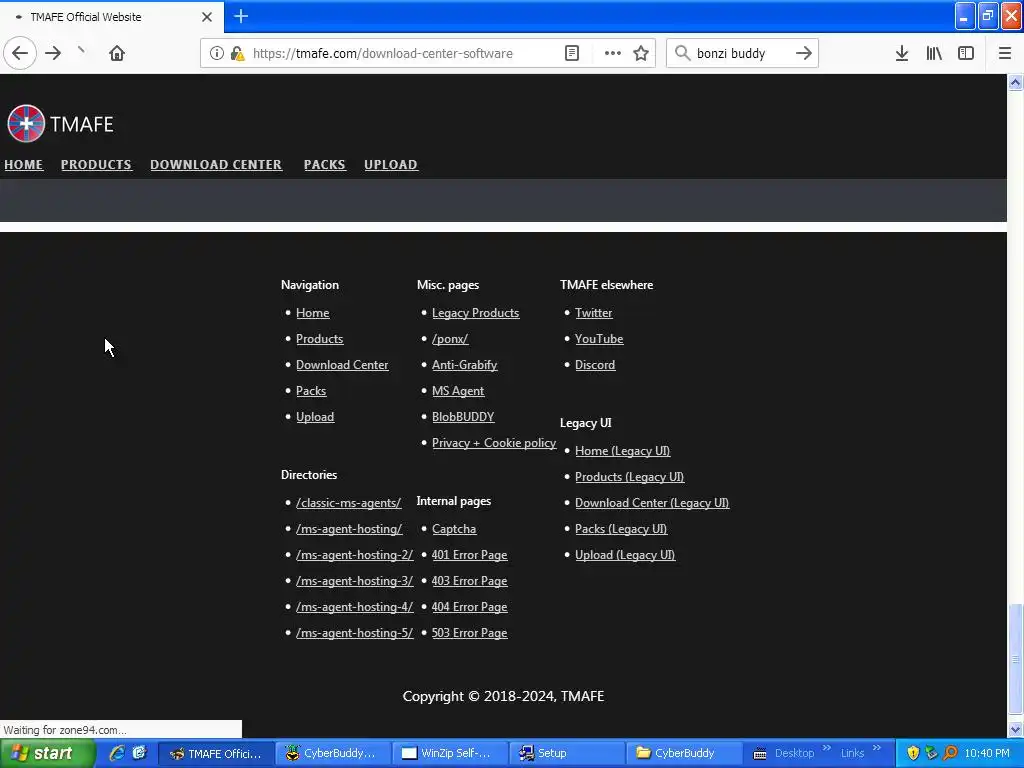This screenshot has width=1024, height=768.
Task: Open a new browser tab
Action: tap(241, 16)
